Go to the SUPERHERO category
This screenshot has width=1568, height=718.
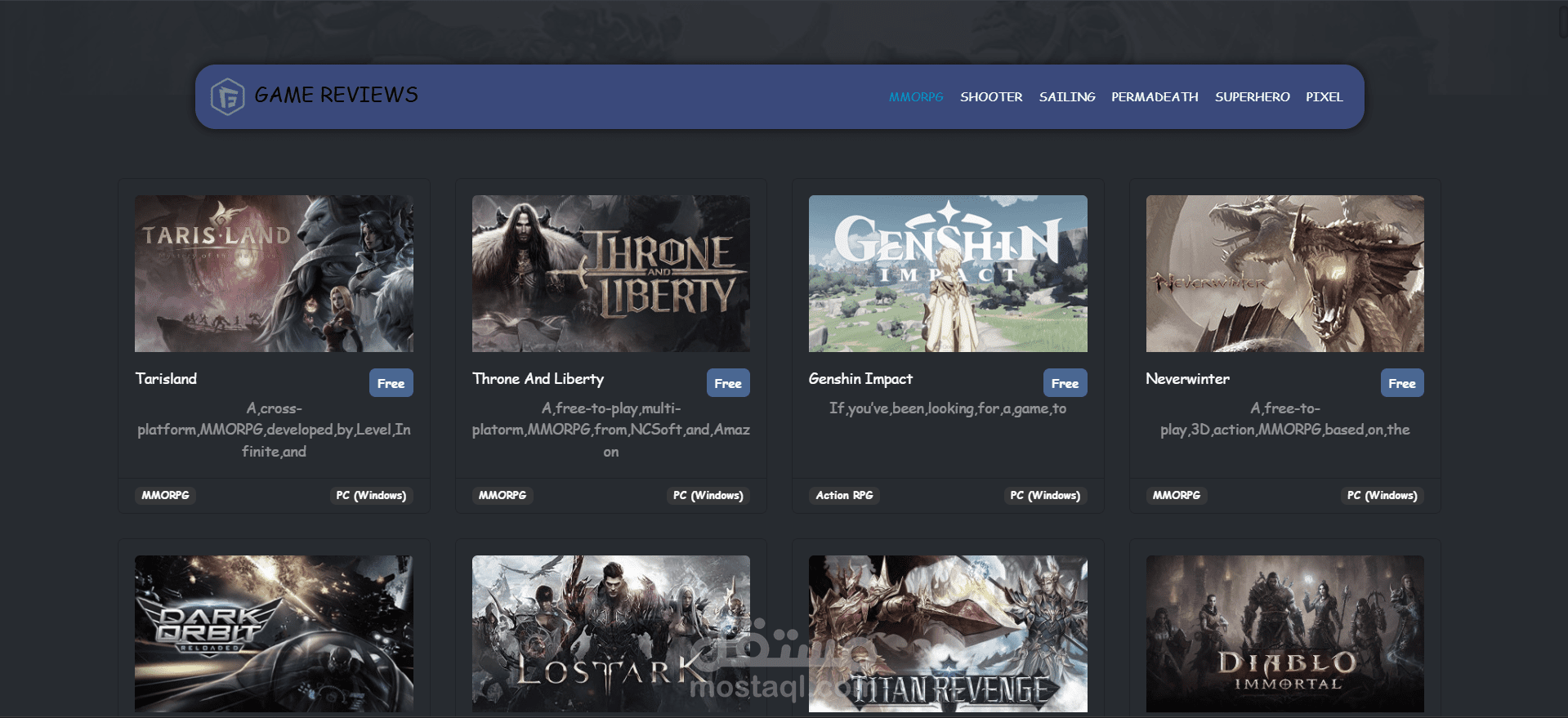(1253, 96)
